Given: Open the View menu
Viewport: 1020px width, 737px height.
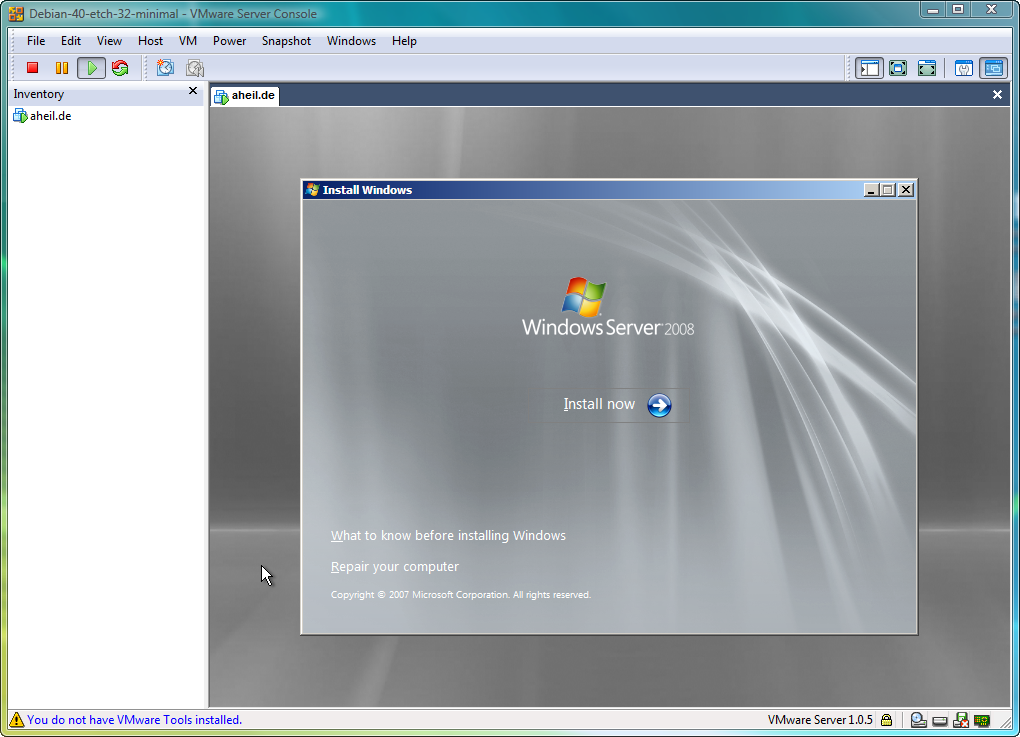Looking at the screenshot, I should (x=109, y=41).
